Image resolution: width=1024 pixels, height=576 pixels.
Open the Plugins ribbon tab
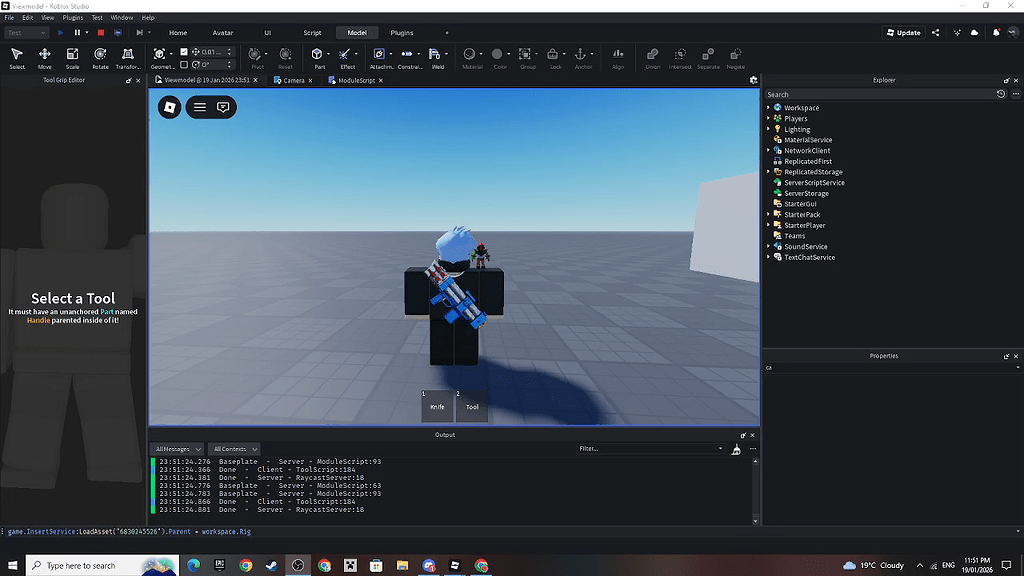point(402,33)
